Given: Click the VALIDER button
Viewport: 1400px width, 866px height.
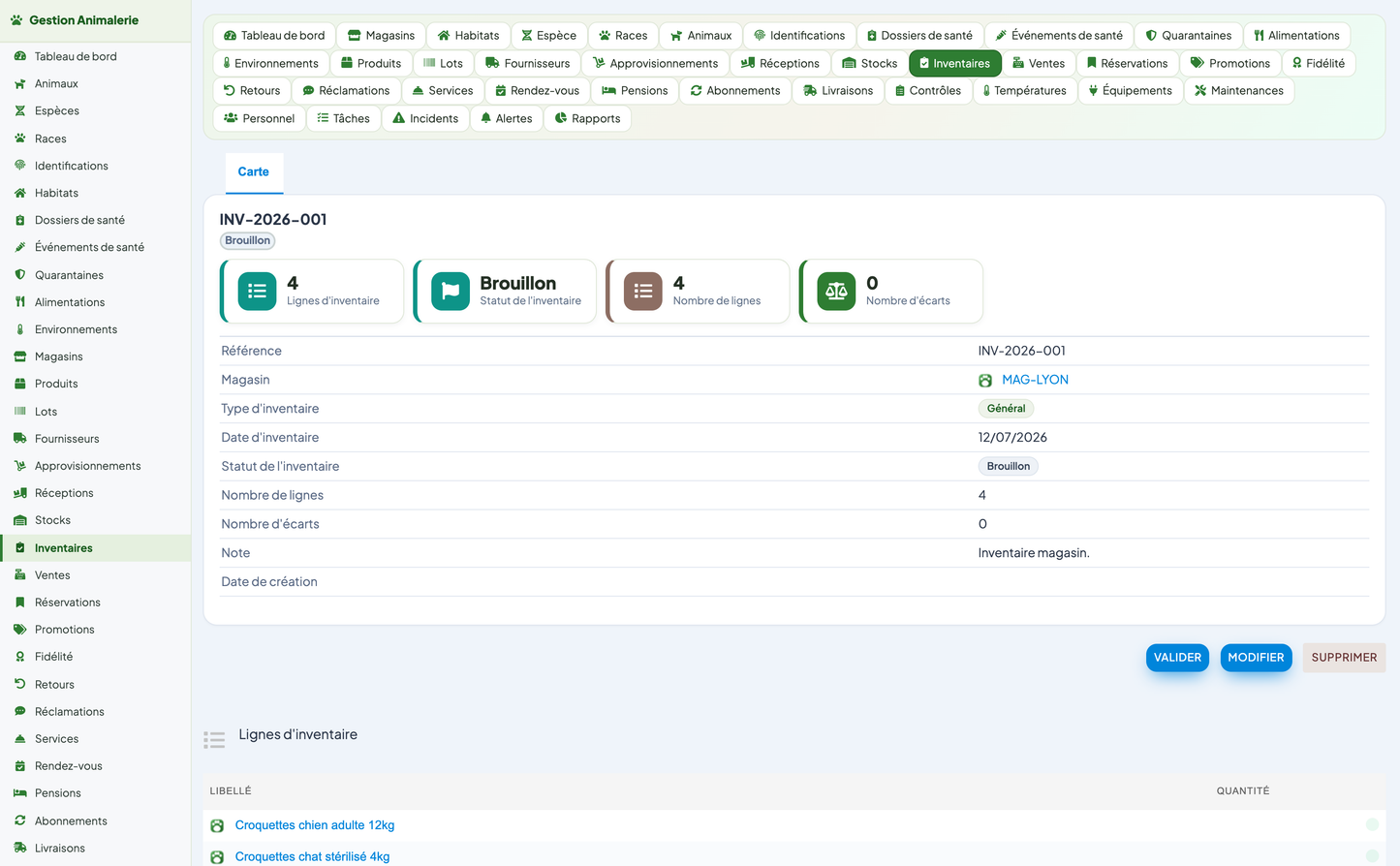Looking at the screenshot, I should click(x=1177, y=658).
